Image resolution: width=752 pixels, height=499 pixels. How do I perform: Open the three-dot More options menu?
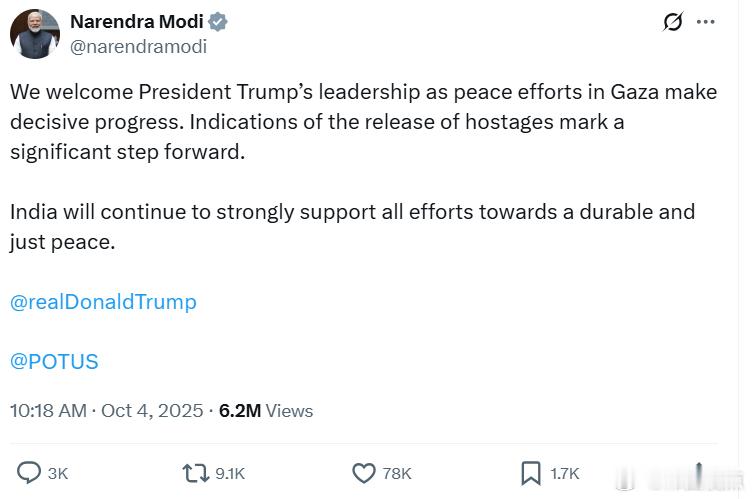click(706, 22)
